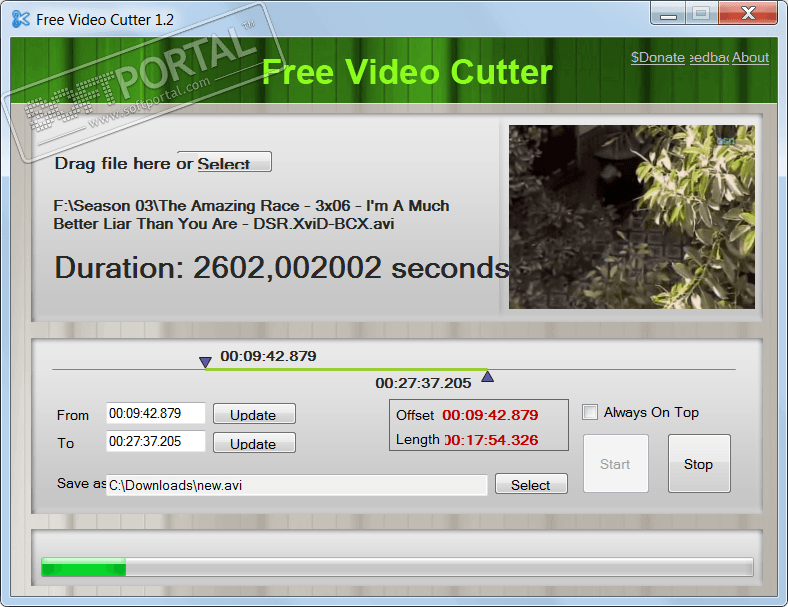Close the Free Video Cutter window
Viewport: 788px width, 607px height.
click(x=748, y=14)
